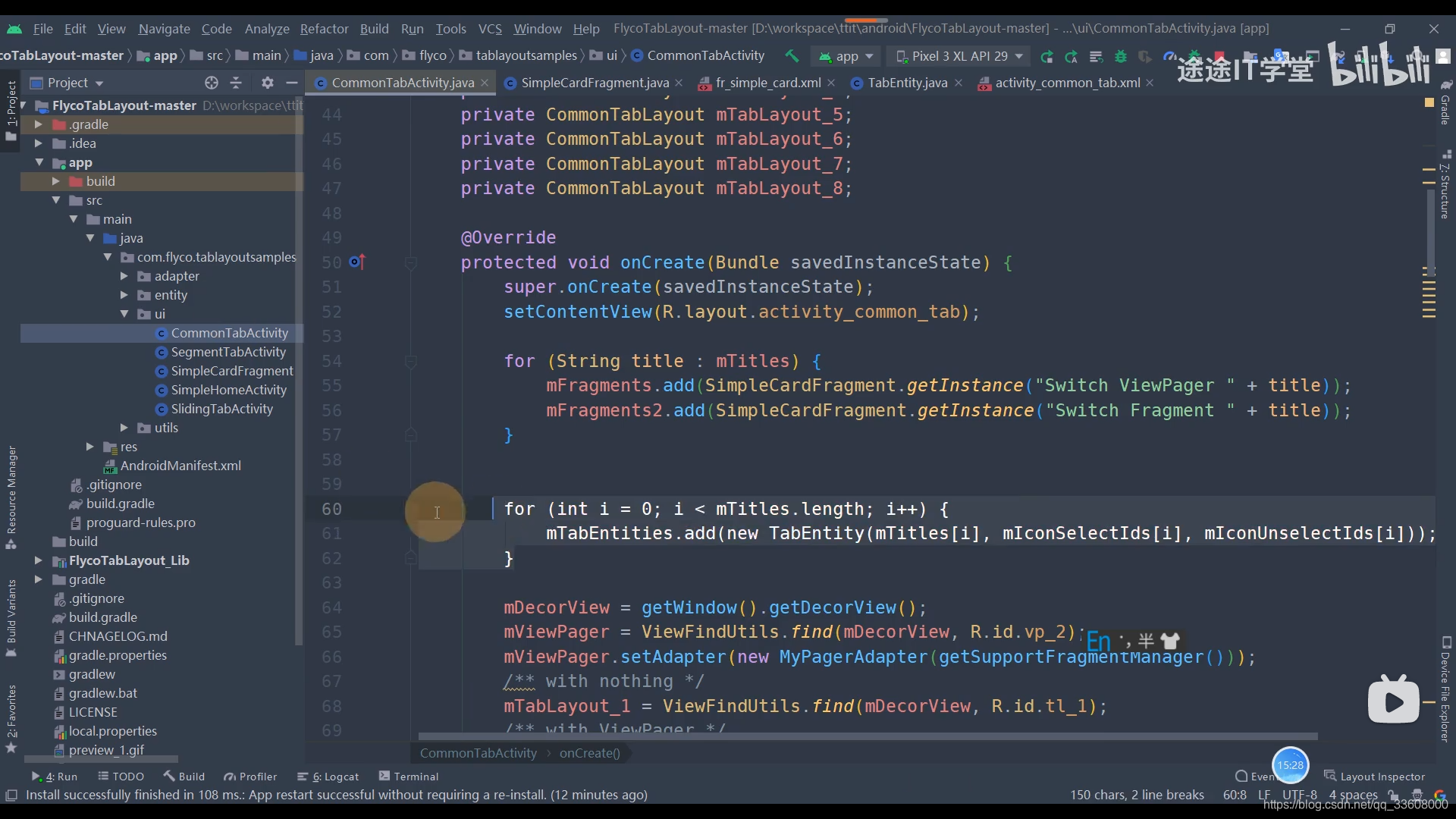This screenshot has width=1456, height=819.
Task: Close the TabEntity.java tab
Action: [959, 83]
